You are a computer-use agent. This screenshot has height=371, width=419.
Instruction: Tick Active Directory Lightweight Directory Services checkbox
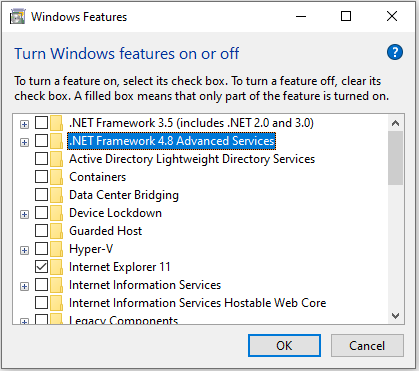click(x=41, y=159)
